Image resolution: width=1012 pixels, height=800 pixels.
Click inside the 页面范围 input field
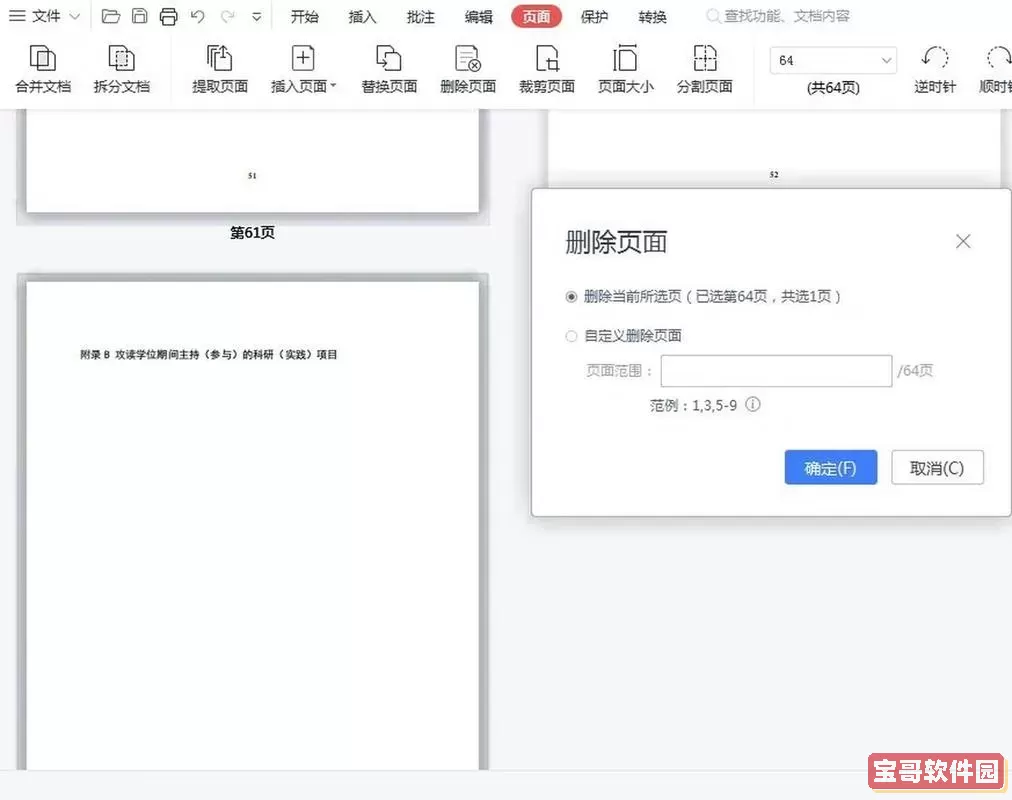point(776,370)
